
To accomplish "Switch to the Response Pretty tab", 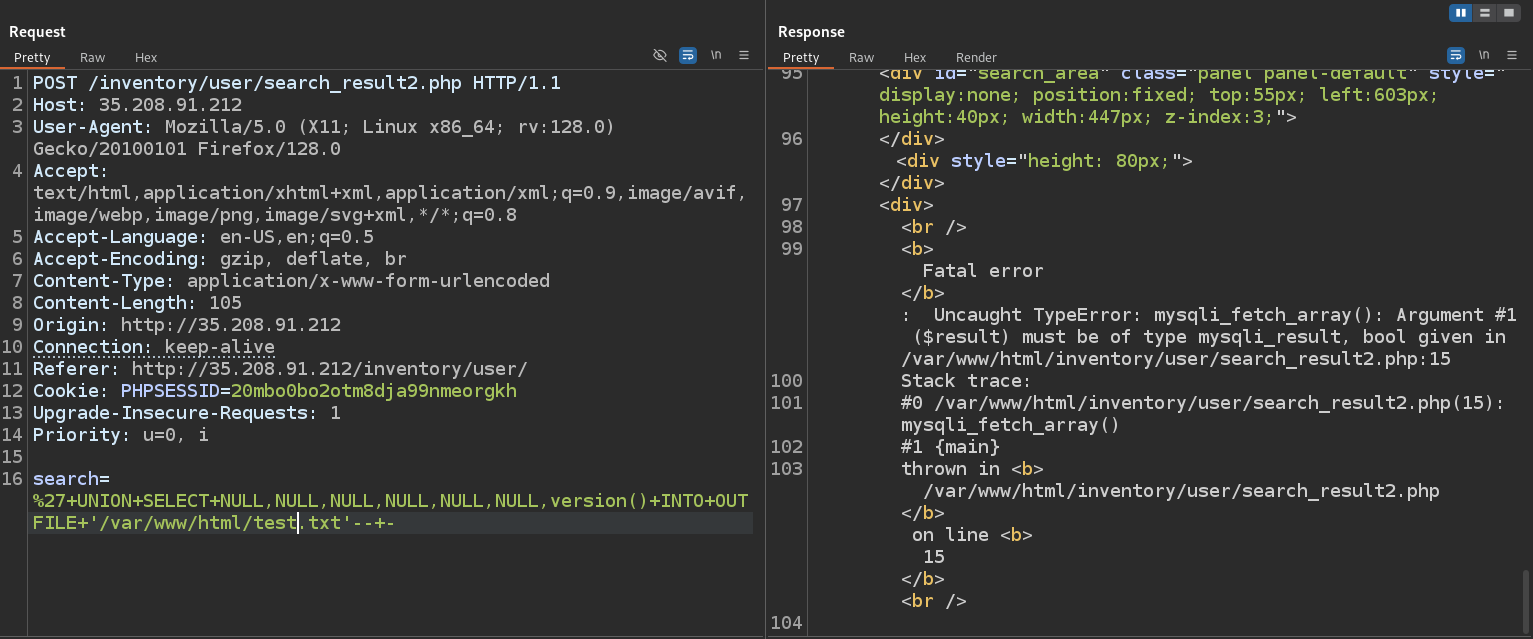I will 801,58.
